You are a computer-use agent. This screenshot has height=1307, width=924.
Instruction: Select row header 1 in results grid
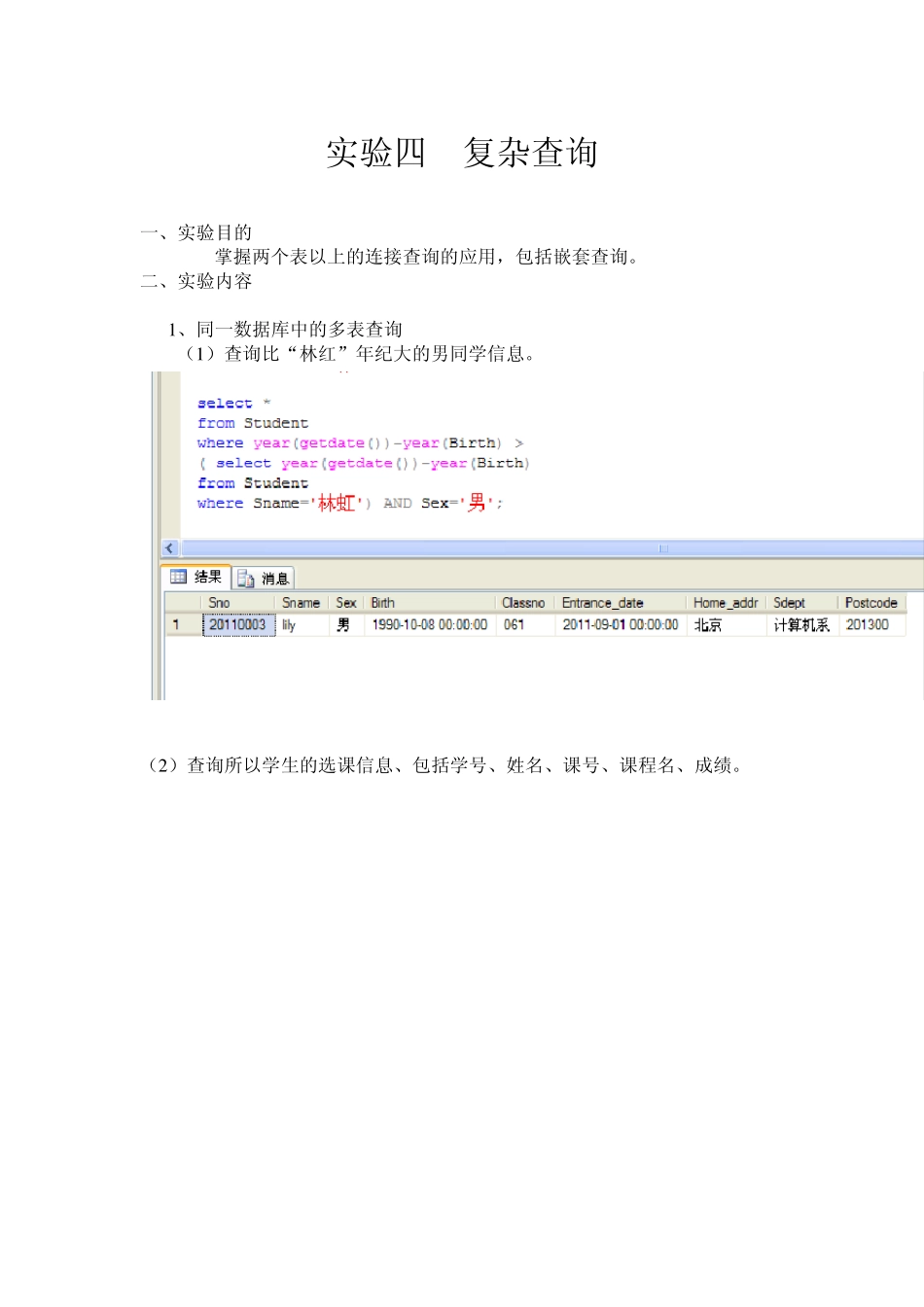point(183,625)
